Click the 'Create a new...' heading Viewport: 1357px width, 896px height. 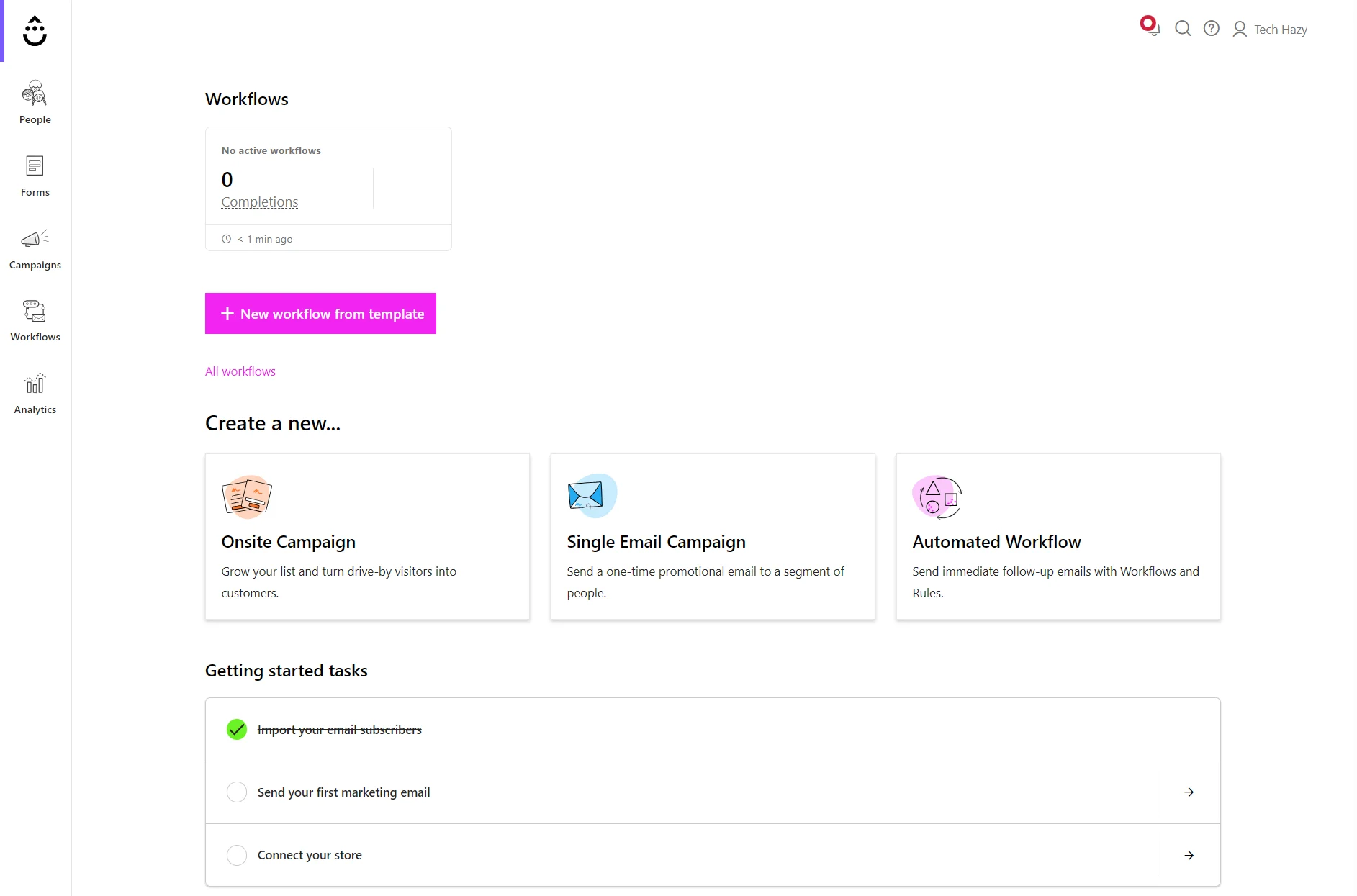click(x=273, y=423)
